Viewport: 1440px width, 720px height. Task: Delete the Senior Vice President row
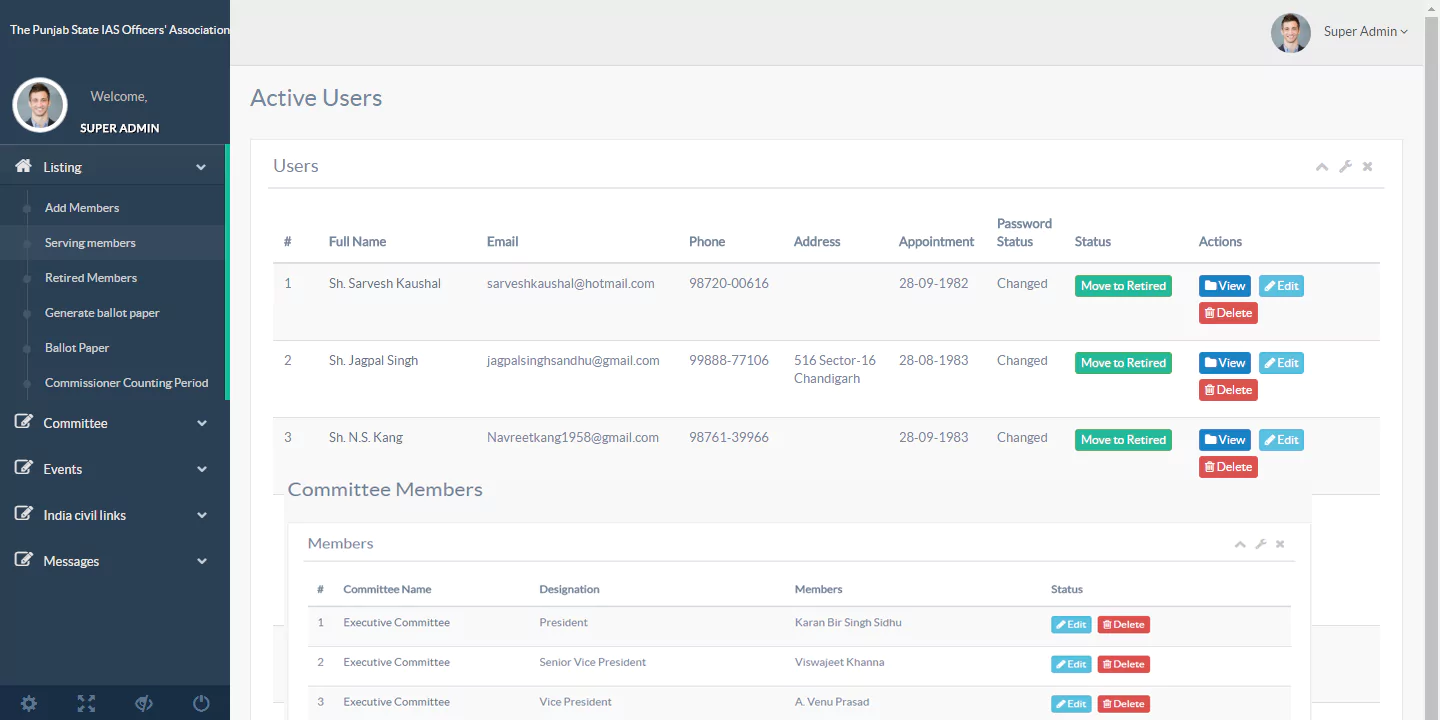[1124, 664]
